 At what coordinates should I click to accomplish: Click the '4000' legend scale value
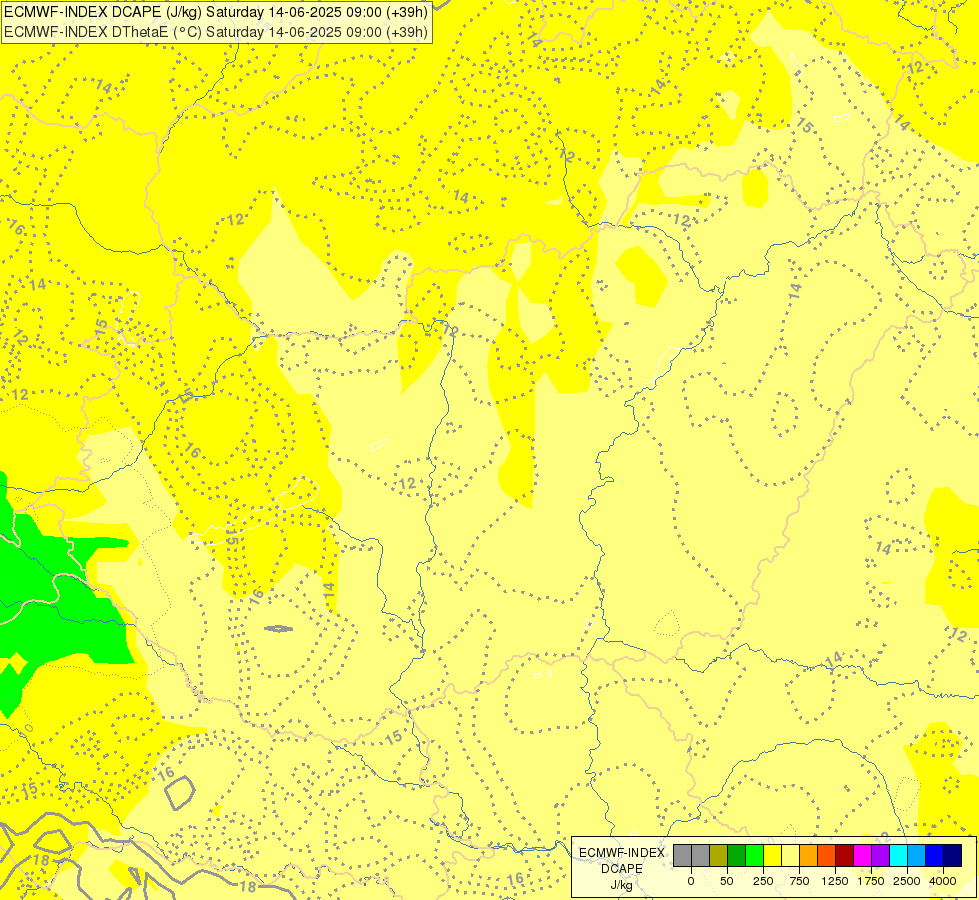943,881
